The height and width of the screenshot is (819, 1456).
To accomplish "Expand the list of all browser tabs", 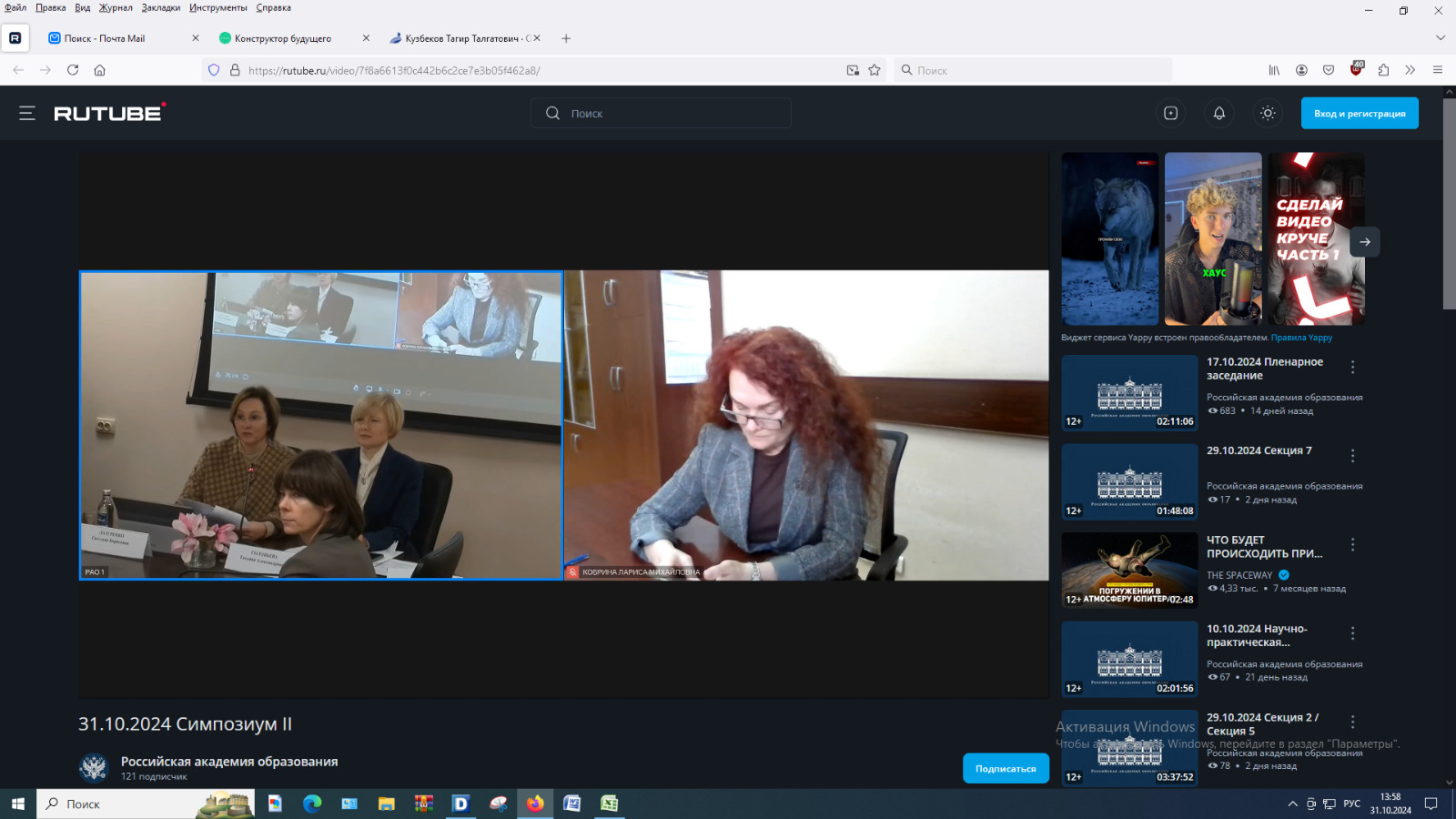I will click(x=1440, y=38).
